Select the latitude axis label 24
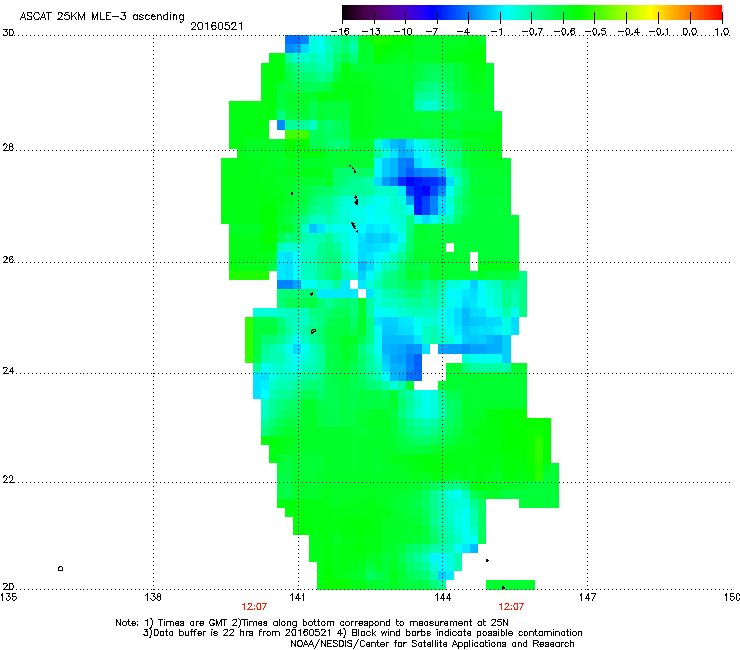Screen dimensions: 740x650 click(x=8, y=371)
